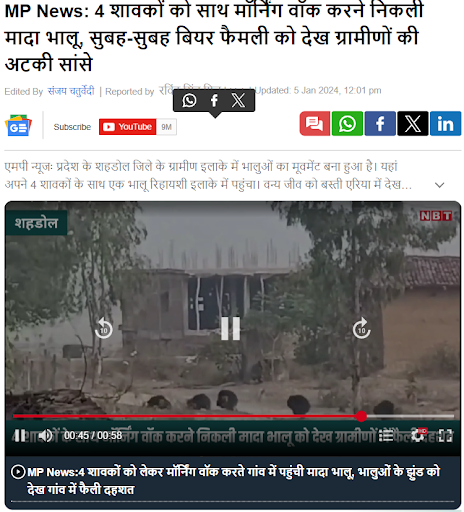Rewind video 10 seconds
The width and height of the screenshot is (464, 512).
tap(103, 329)
